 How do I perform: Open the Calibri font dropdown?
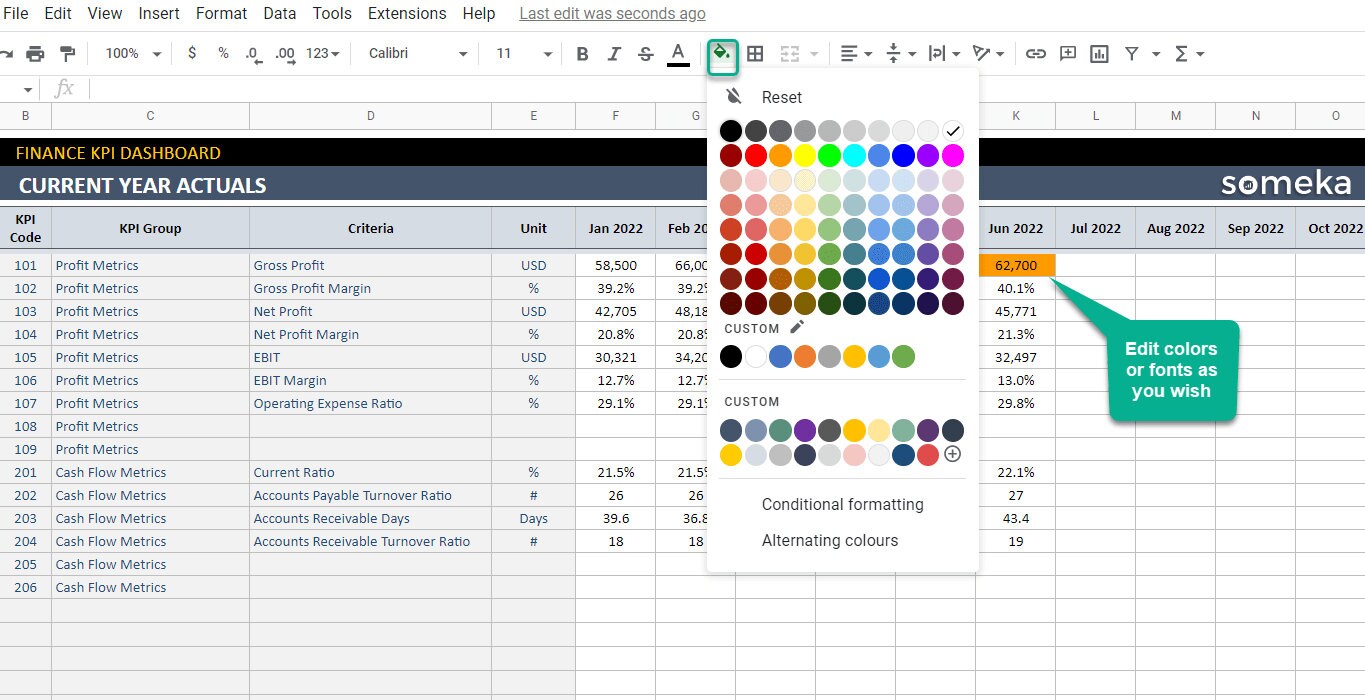tap(418, 54)
